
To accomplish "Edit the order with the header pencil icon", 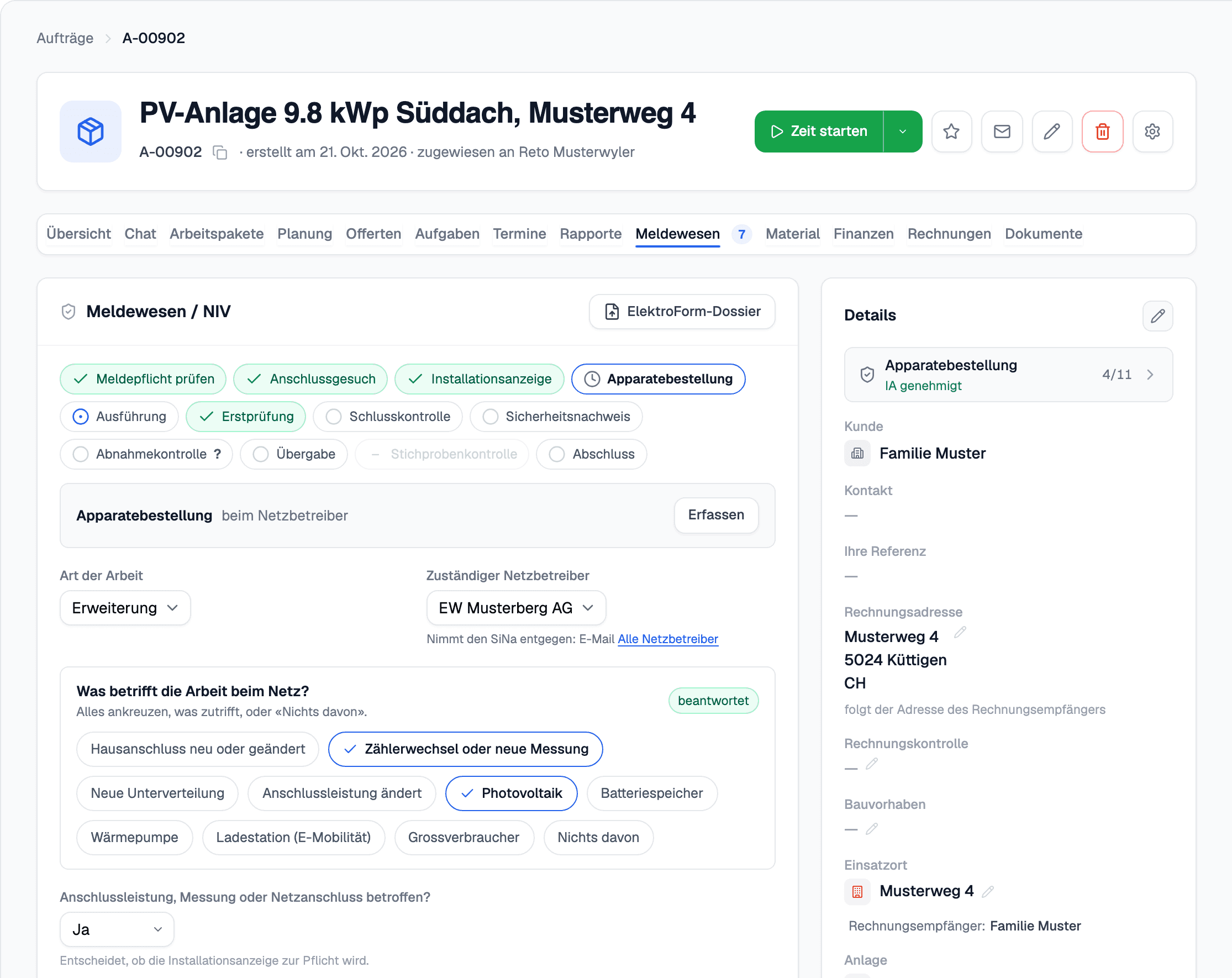I will (x=1052, y=132).
